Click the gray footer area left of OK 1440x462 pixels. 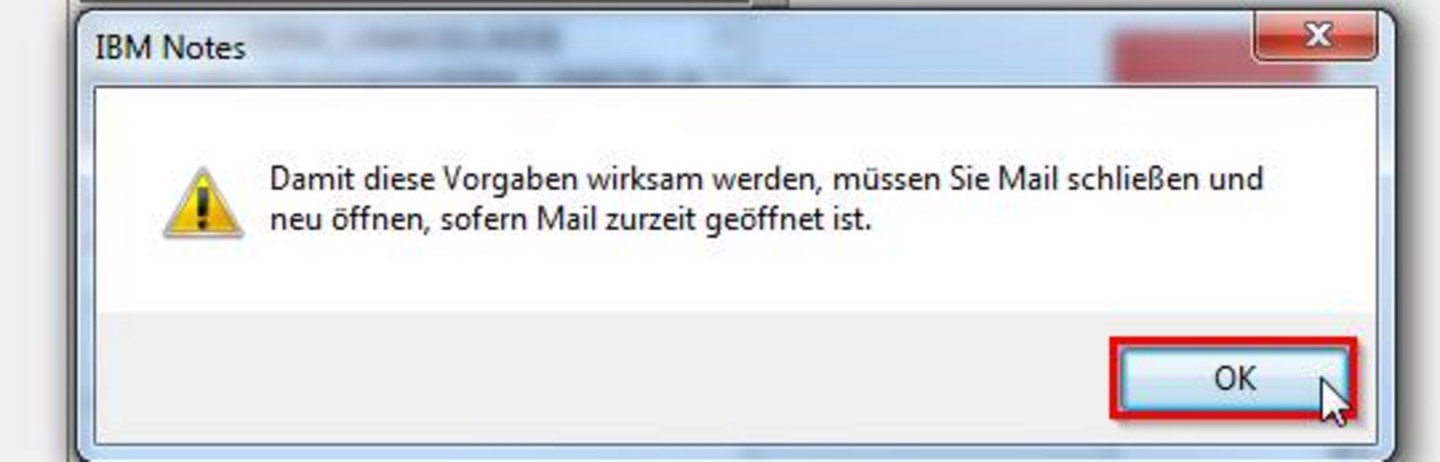click(600, 378)
